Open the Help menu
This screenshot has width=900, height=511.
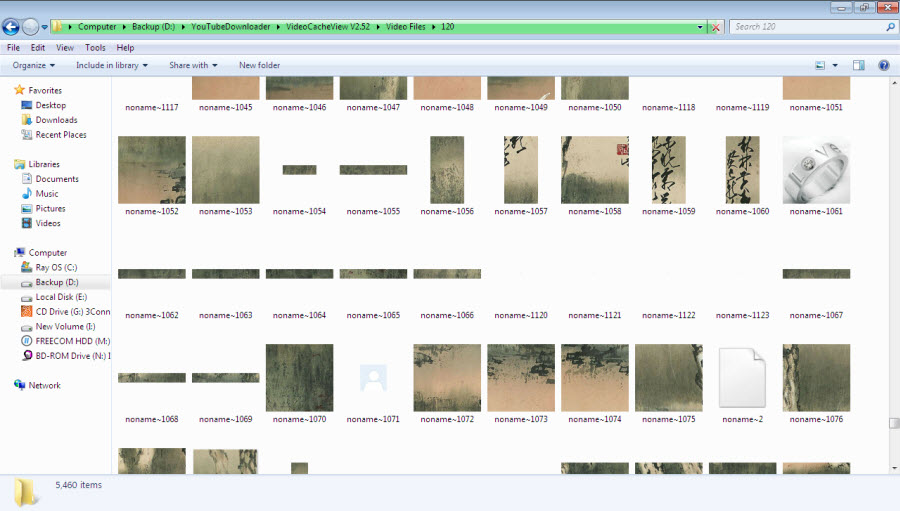125,48
